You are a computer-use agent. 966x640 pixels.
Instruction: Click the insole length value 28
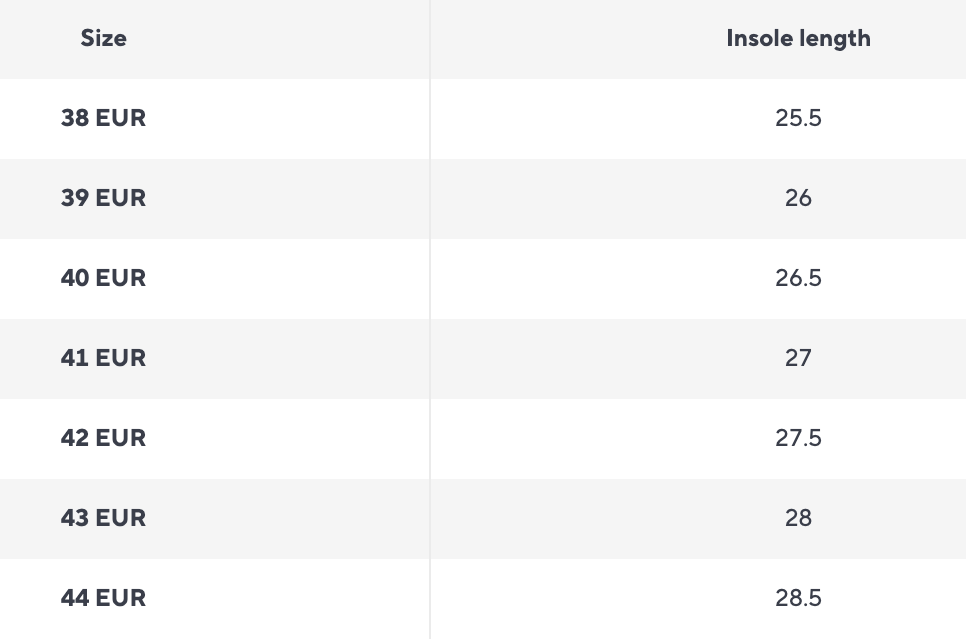(x=798, y=518)
